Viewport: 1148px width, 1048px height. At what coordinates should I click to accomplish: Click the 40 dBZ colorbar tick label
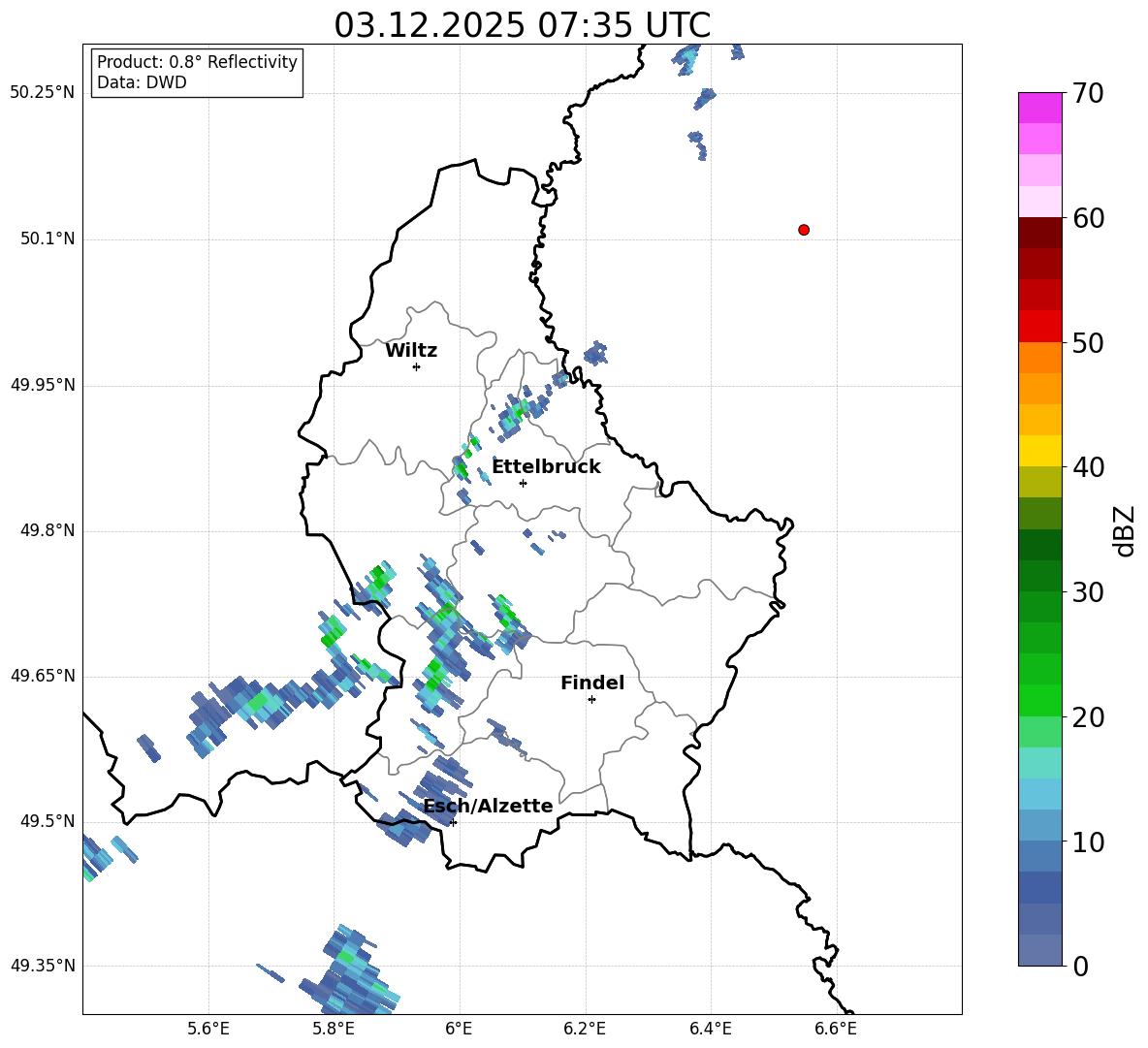(1088, 467)
